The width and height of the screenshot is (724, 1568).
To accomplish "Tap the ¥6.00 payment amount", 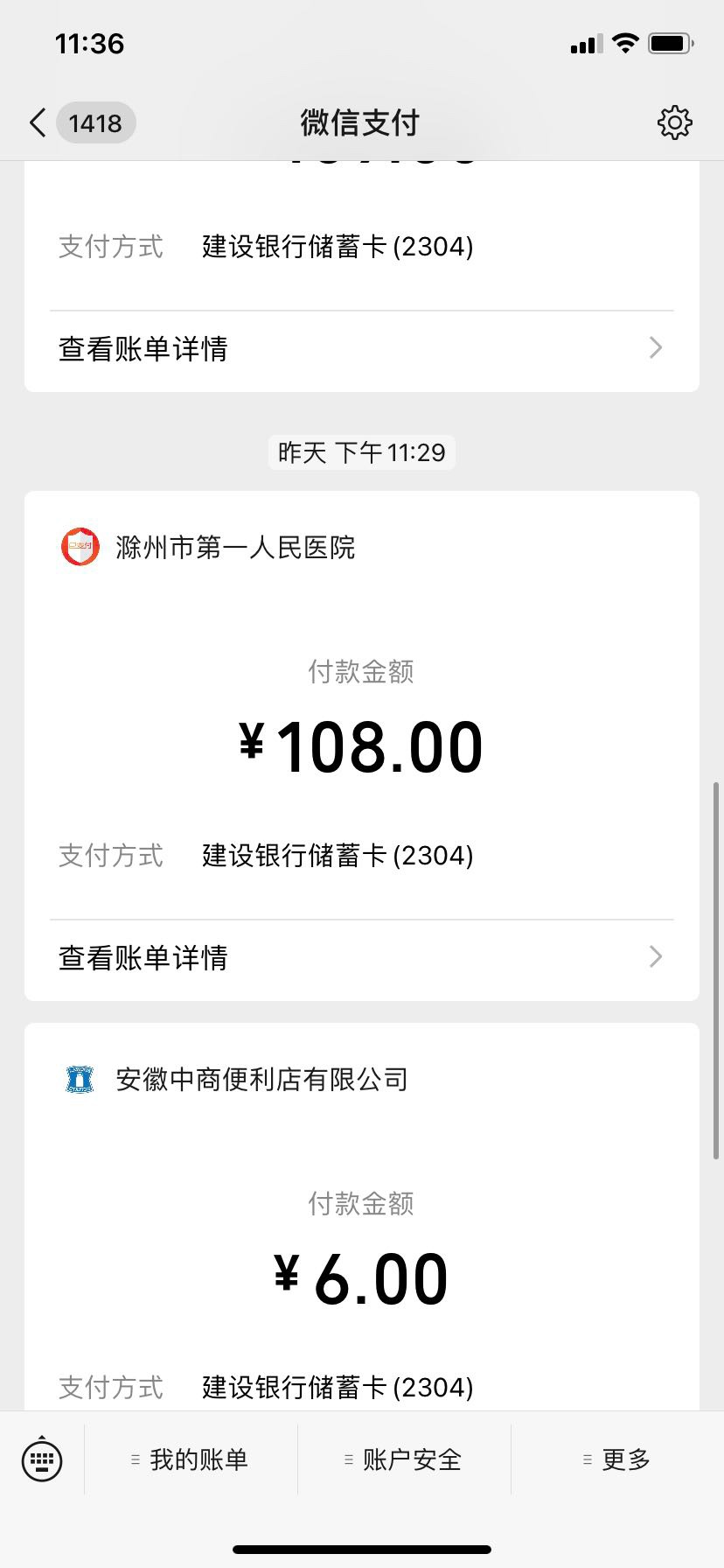I will tap(361, 1279).
